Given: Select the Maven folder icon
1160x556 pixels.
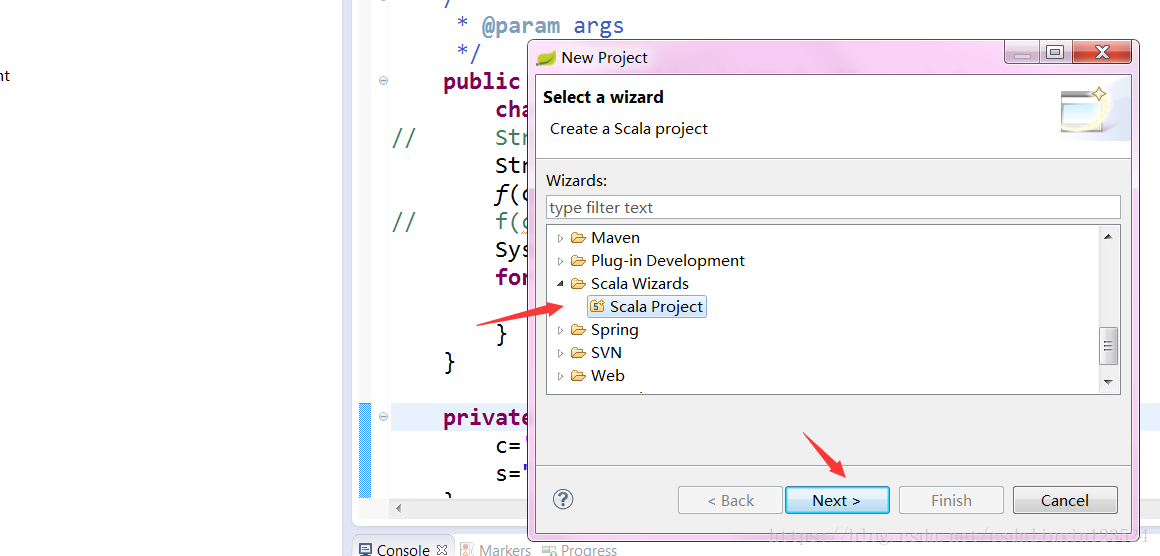Looking at the screenshot, I should coord(579,238).
